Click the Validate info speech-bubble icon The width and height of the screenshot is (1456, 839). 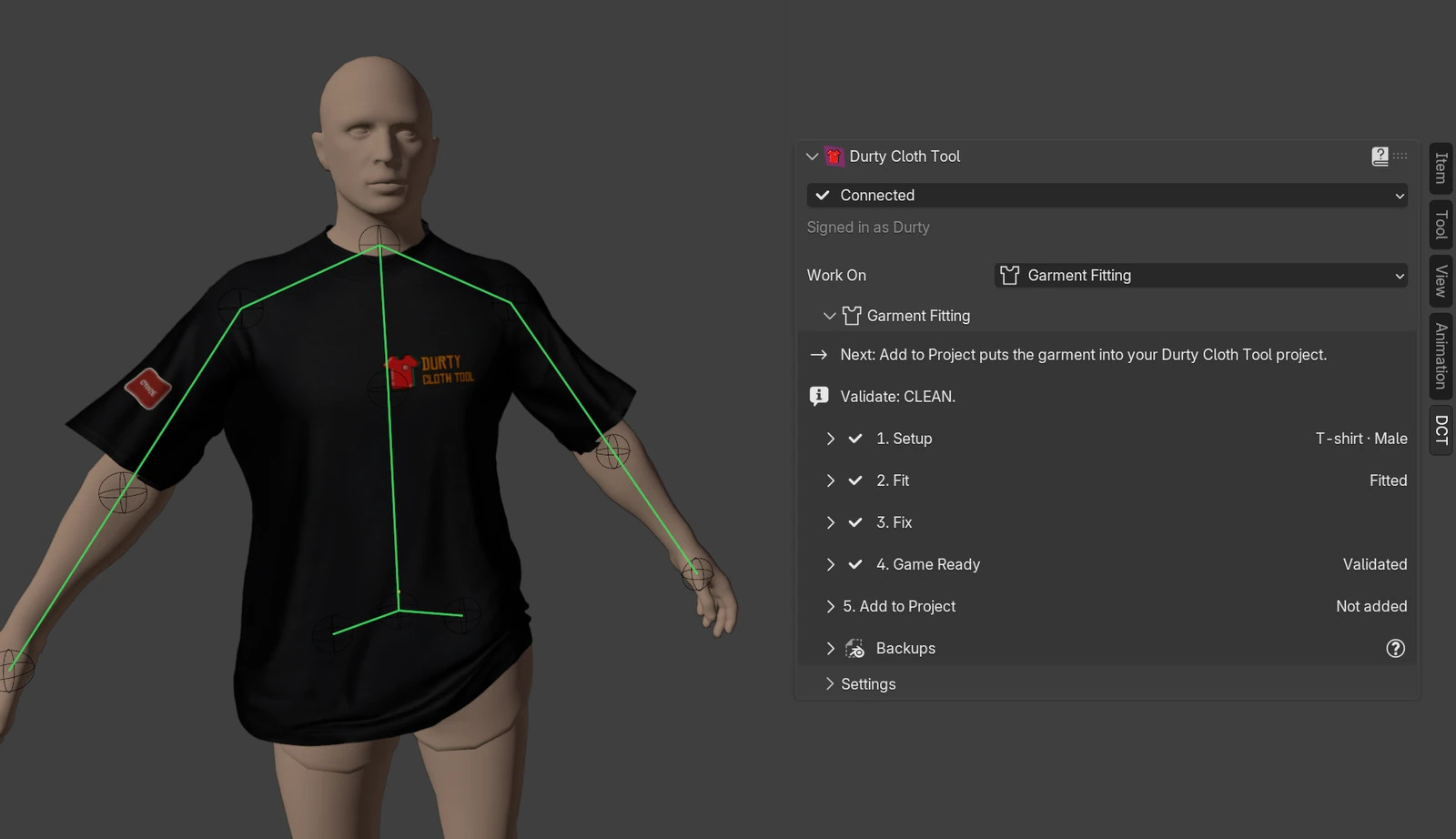[819, 396]
